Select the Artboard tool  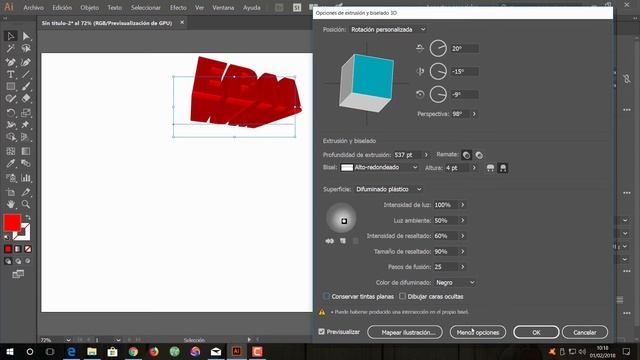(11, 192)
